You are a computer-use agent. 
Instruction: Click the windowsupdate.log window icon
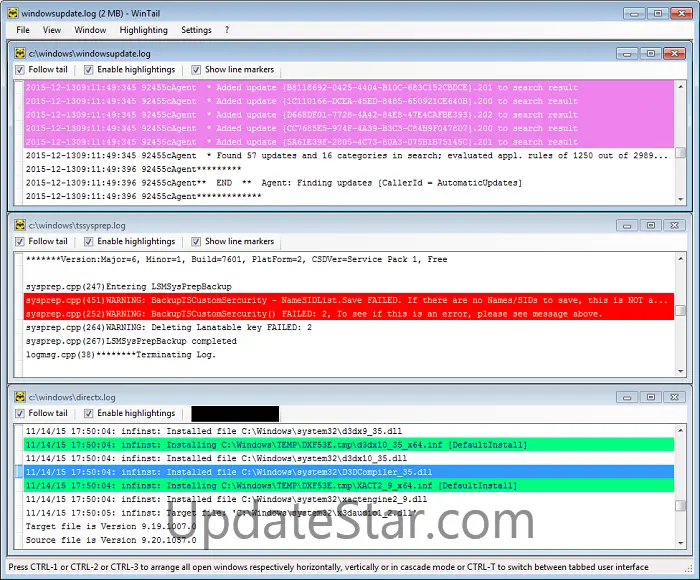(20, 53)
